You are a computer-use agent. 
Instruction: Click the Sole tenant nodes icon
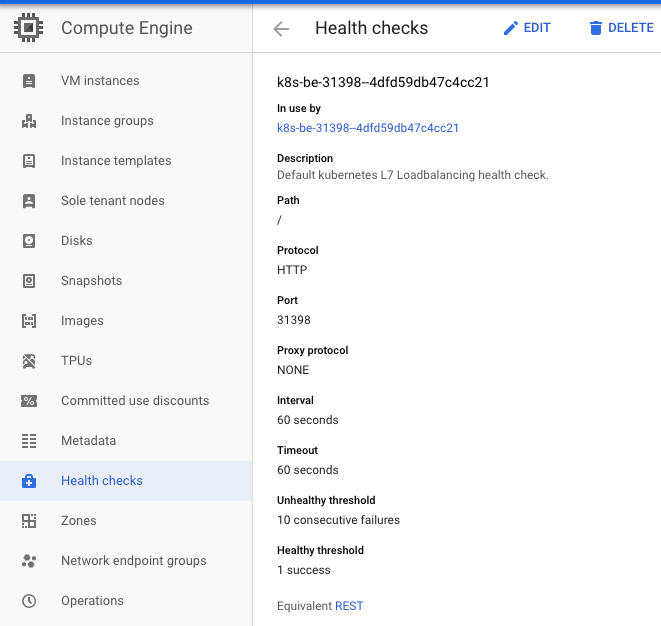point(29,201)
